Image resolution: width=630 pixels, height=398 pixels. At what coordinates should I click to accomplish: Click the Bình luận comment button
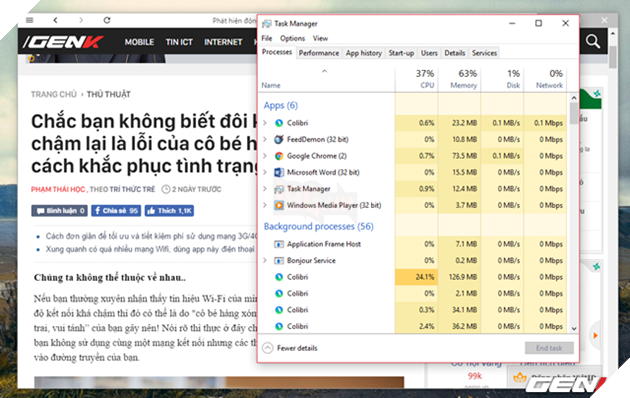pyautogui.click(x=59, y=210)
